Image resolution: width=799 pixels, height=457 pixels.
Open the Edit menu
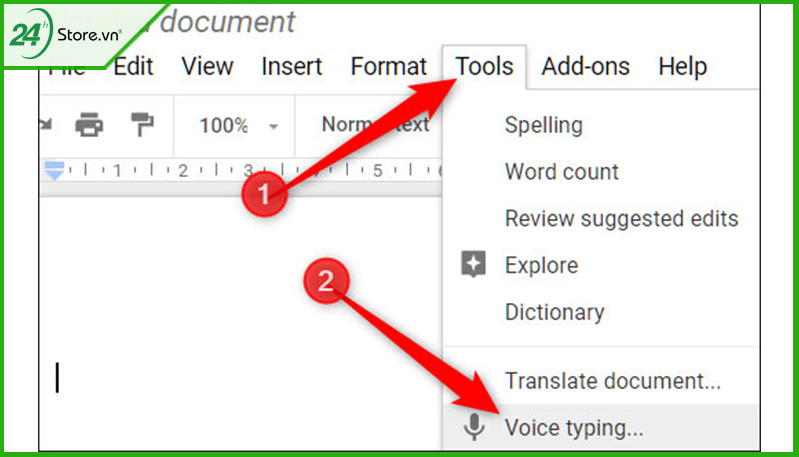[x=133, y=67]
